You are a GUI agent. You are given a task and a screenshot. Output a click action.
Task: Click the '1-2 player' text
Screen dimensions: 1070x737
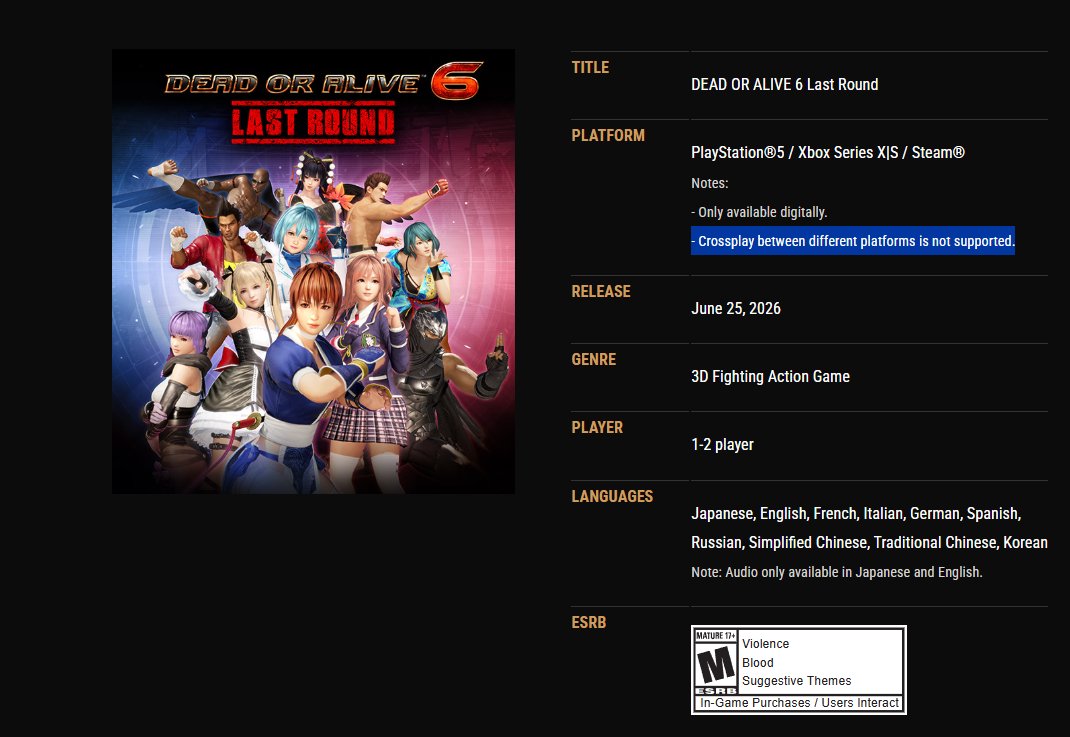click(x=723, y=445)
